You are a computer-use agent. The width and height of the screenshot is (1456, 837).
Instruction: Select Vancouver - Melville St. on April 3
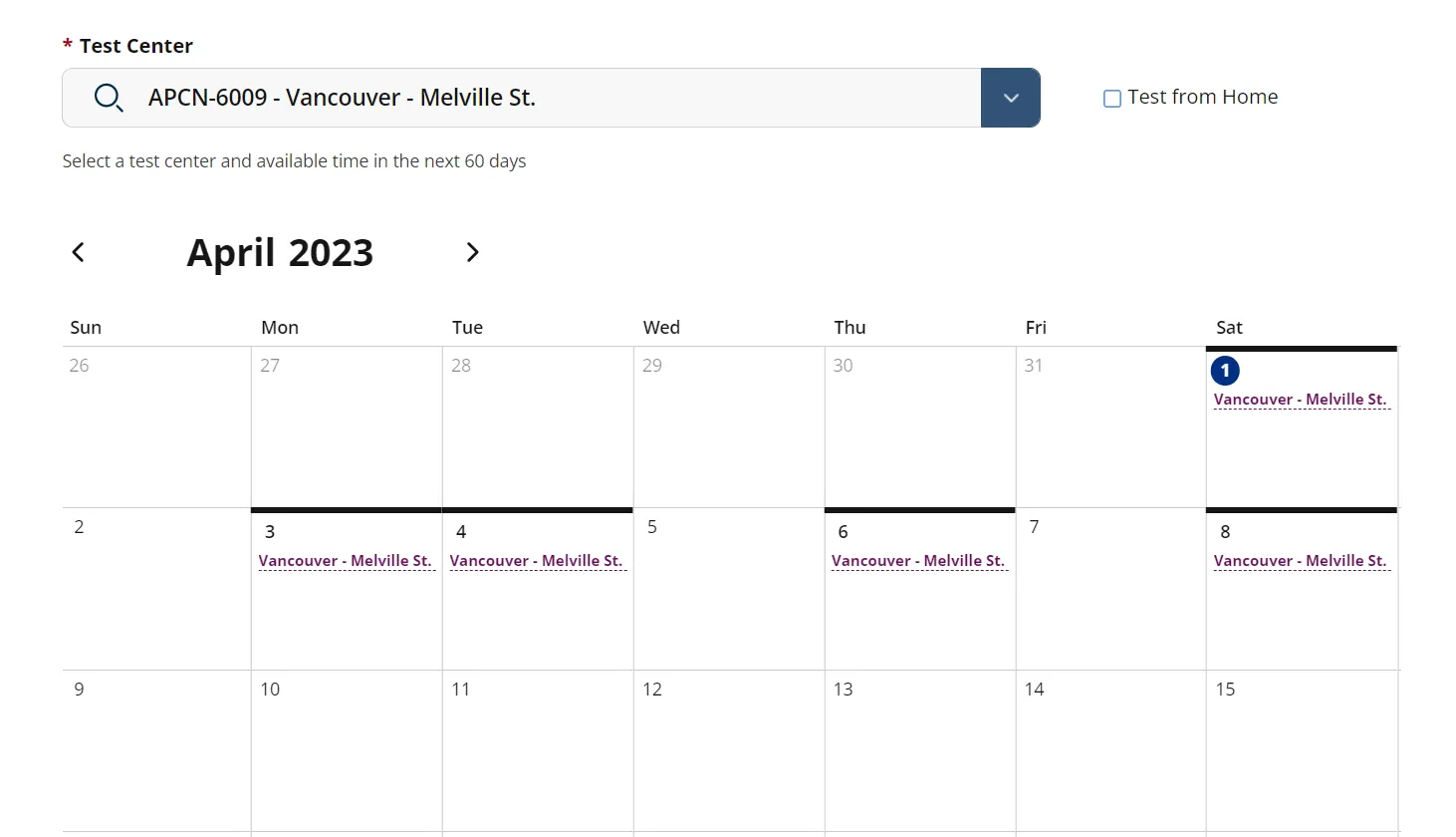click(x=346, y=561)
